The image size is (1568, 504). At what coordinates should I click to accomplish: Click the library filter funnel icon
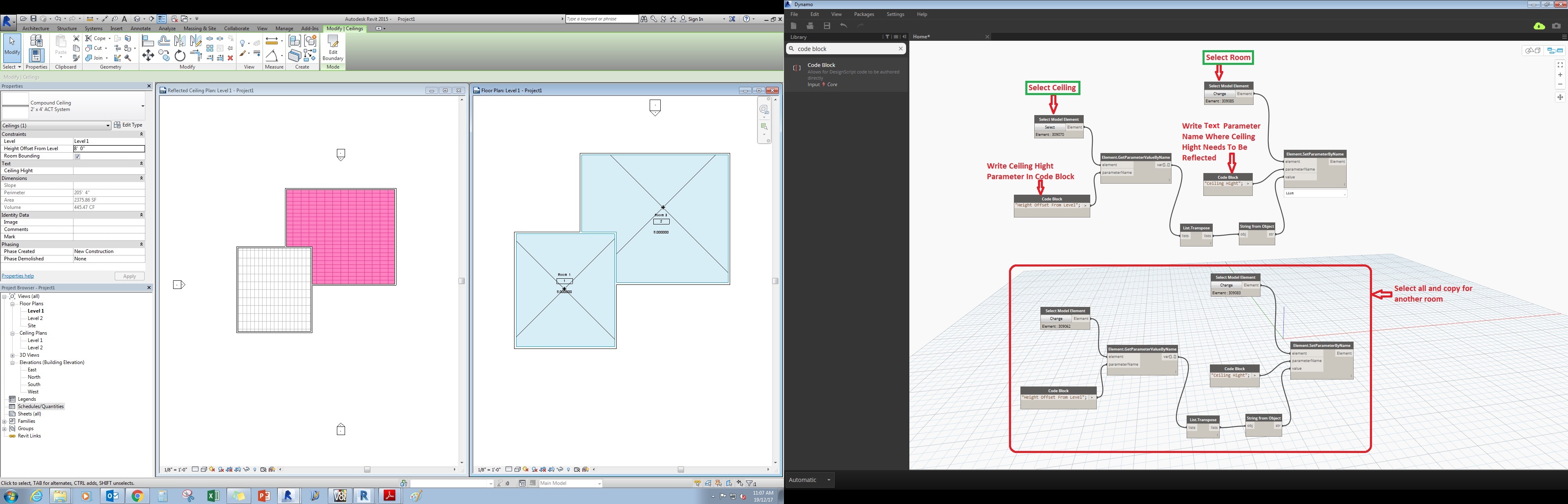887,37
